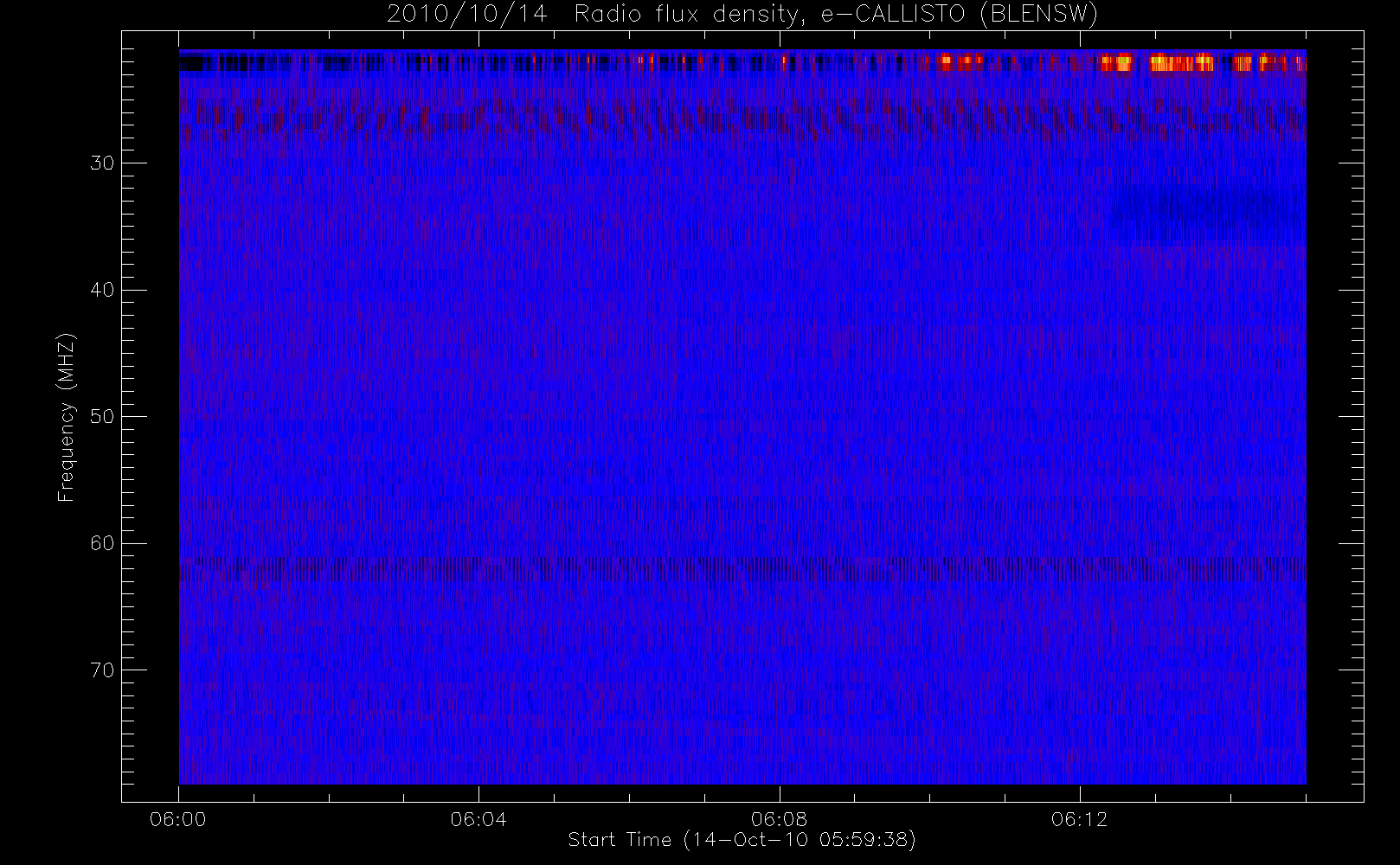Click the '60' frequency tick label
Screen dimensions: 1400x865
pos(101,543)
